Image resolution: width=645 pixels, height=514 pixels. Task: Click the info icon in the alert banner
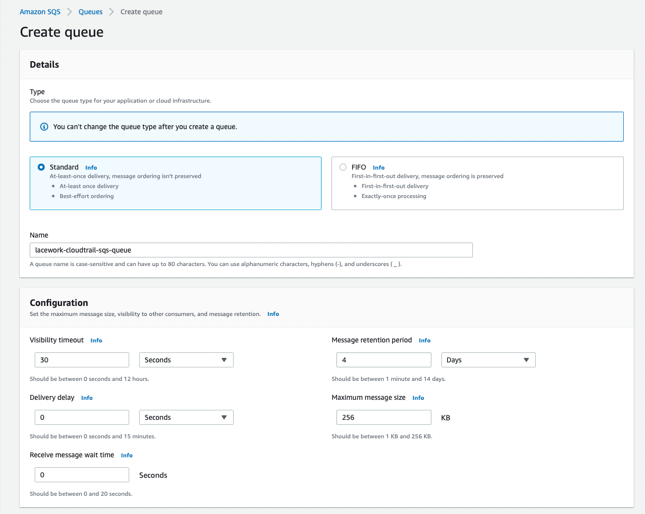pos(44,127)
